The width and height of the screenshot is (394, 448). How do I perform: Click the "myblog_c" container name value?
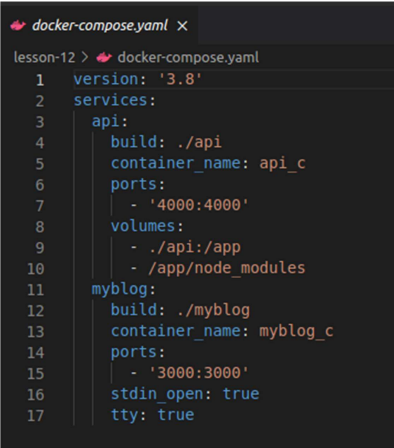[x=296, y=331]
